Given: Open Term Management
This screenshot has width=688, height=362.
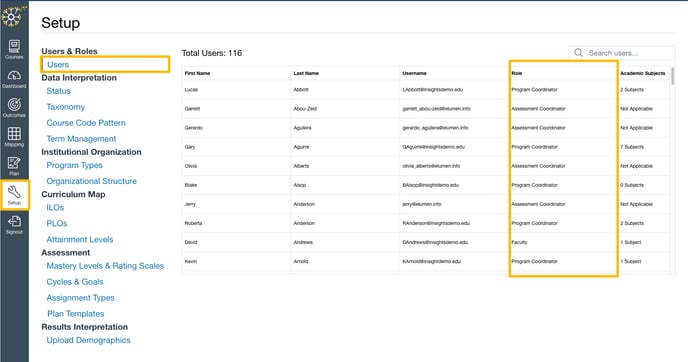Looking at the screenshot, I should [x=81, y=139].
